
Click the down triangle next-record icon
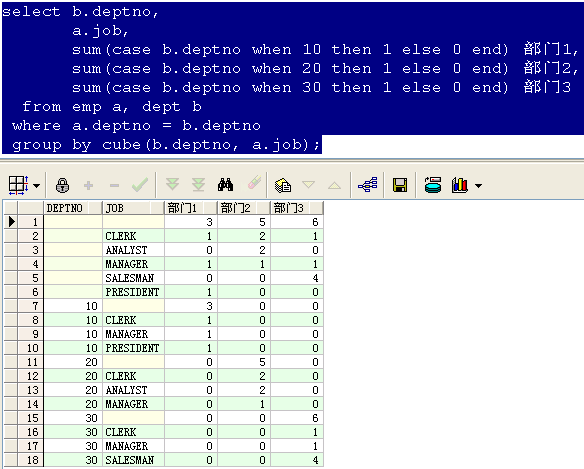[x=308, y=185]
